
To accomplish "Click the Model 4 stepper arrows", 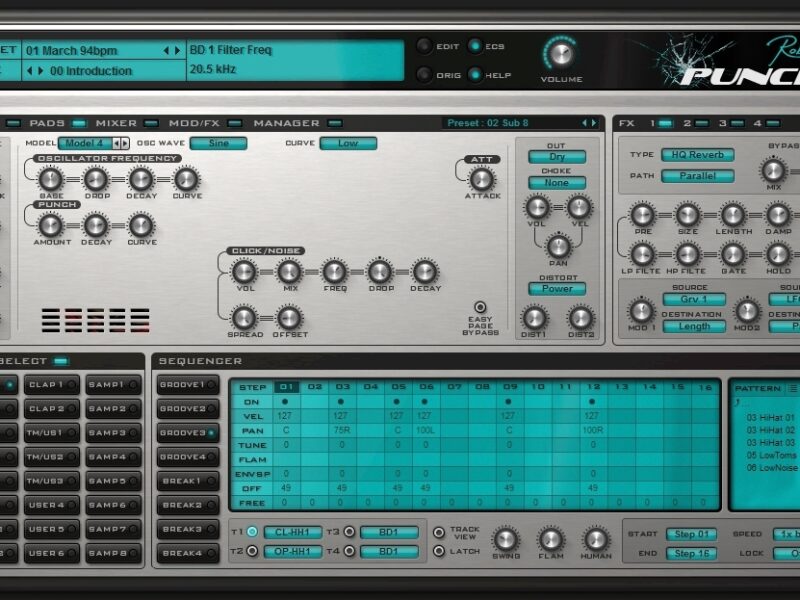I will [120, 143].
